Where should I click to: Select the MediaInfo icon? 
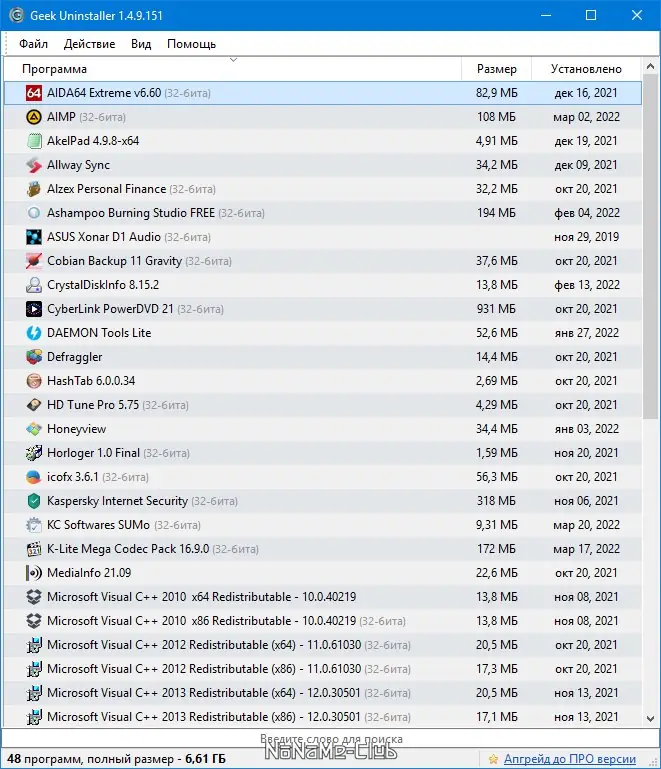coord(34,573)
